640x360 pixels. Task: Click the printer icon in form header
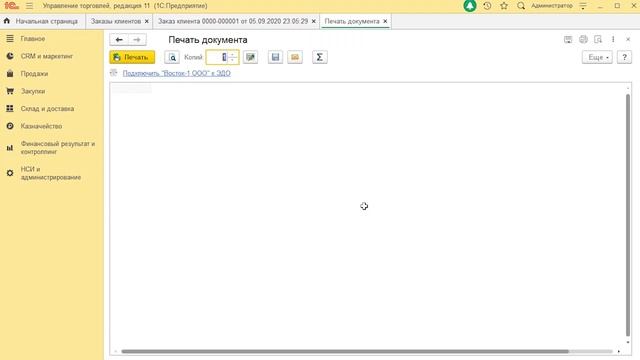(583, 39)
